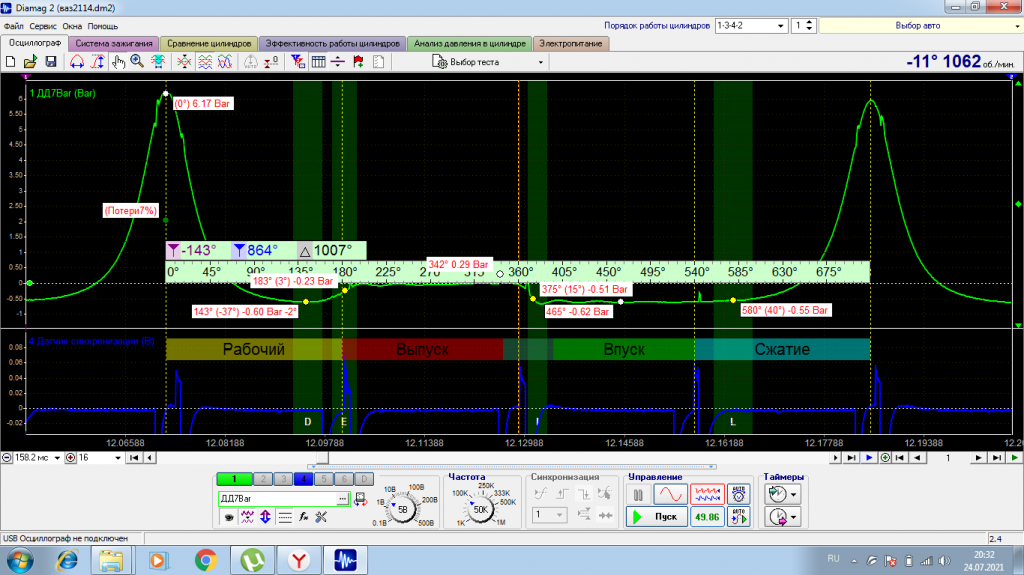The width and height of the screenshot is (1024, 575).
Task: Expand the first timer dropdown arrow
Action: coord(793,495)
